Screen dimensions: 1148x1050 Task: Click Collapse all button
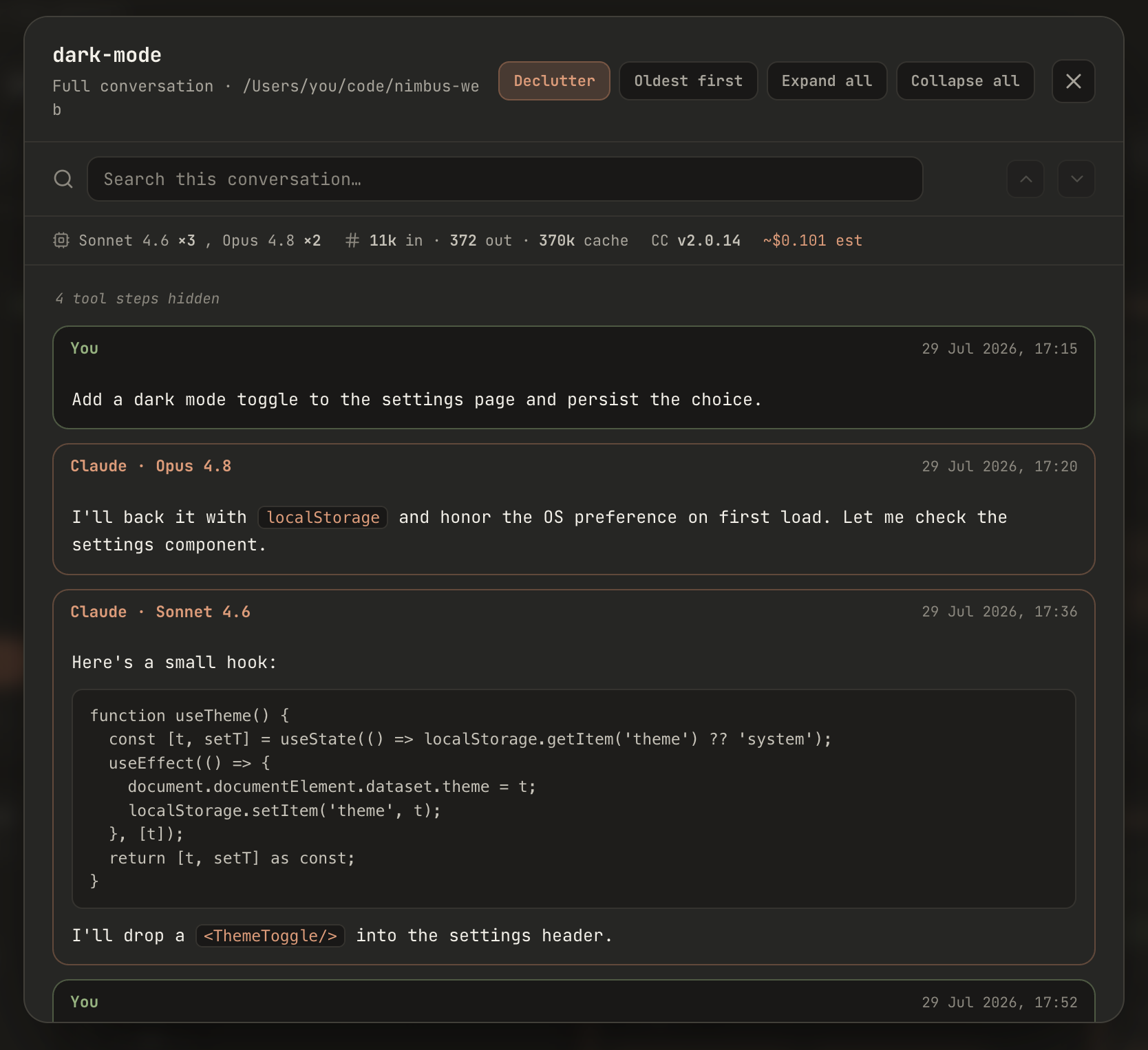point(965,81)
